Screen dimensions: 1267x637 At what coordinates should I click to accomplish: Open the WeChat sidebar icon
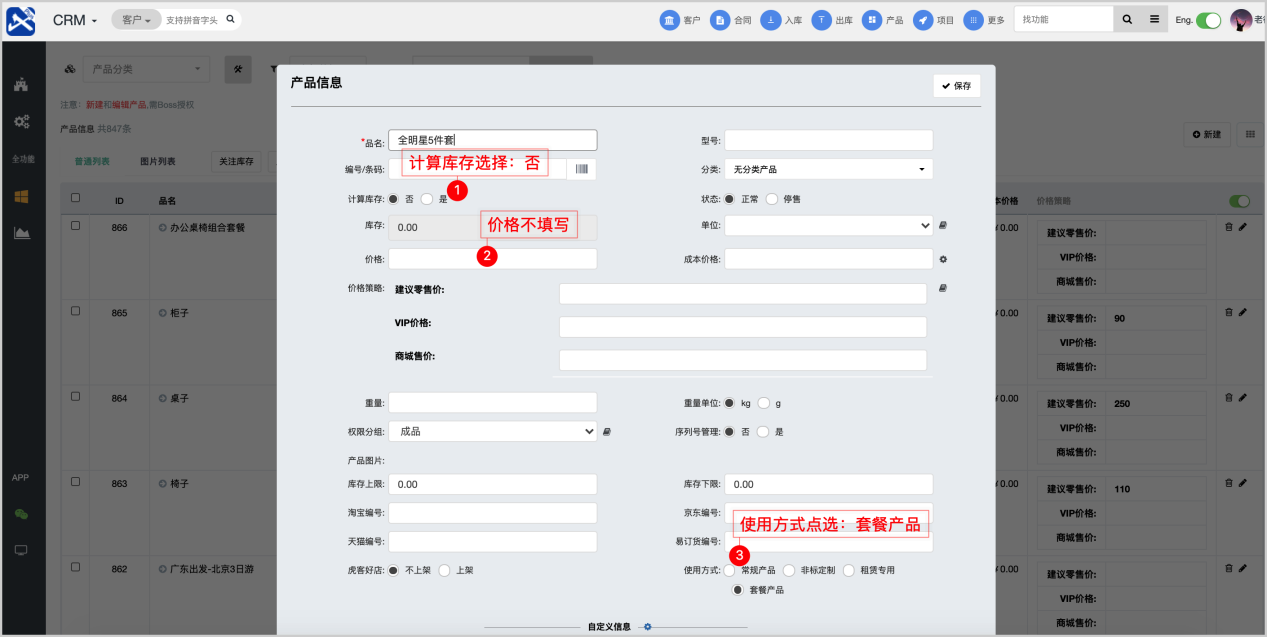pyautogui.click(x=21, y=514)
